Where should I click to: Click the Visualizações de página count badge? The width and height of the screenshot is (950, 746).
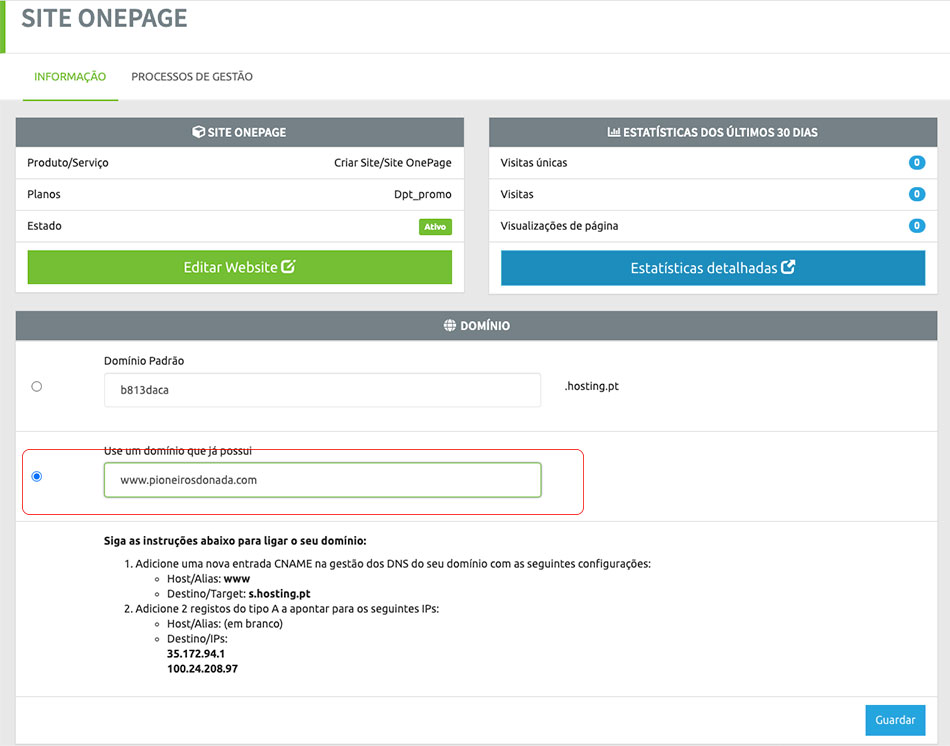916,226
